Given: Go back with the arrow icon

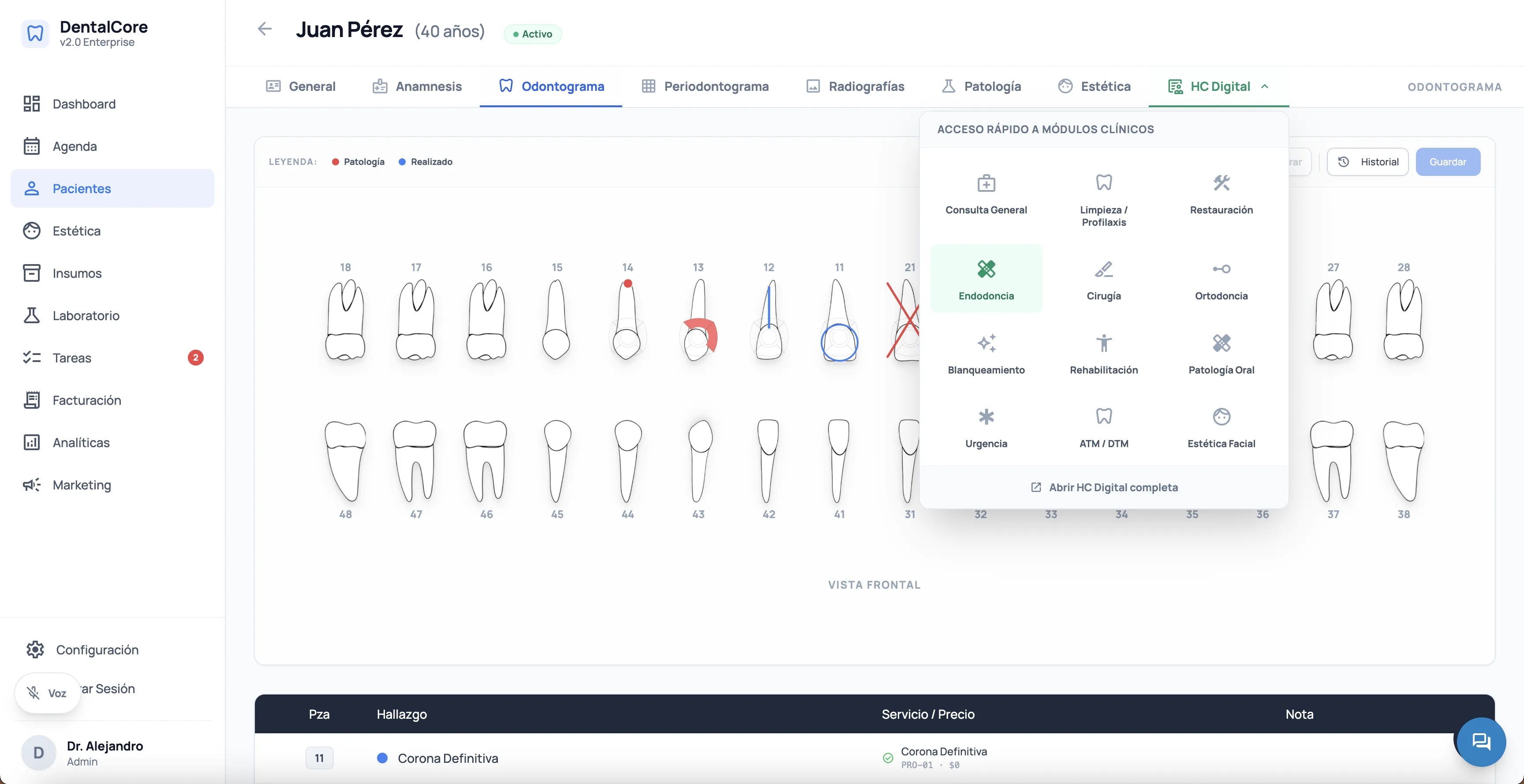Looking at the screenshot, I should click(x=265, y=29).
